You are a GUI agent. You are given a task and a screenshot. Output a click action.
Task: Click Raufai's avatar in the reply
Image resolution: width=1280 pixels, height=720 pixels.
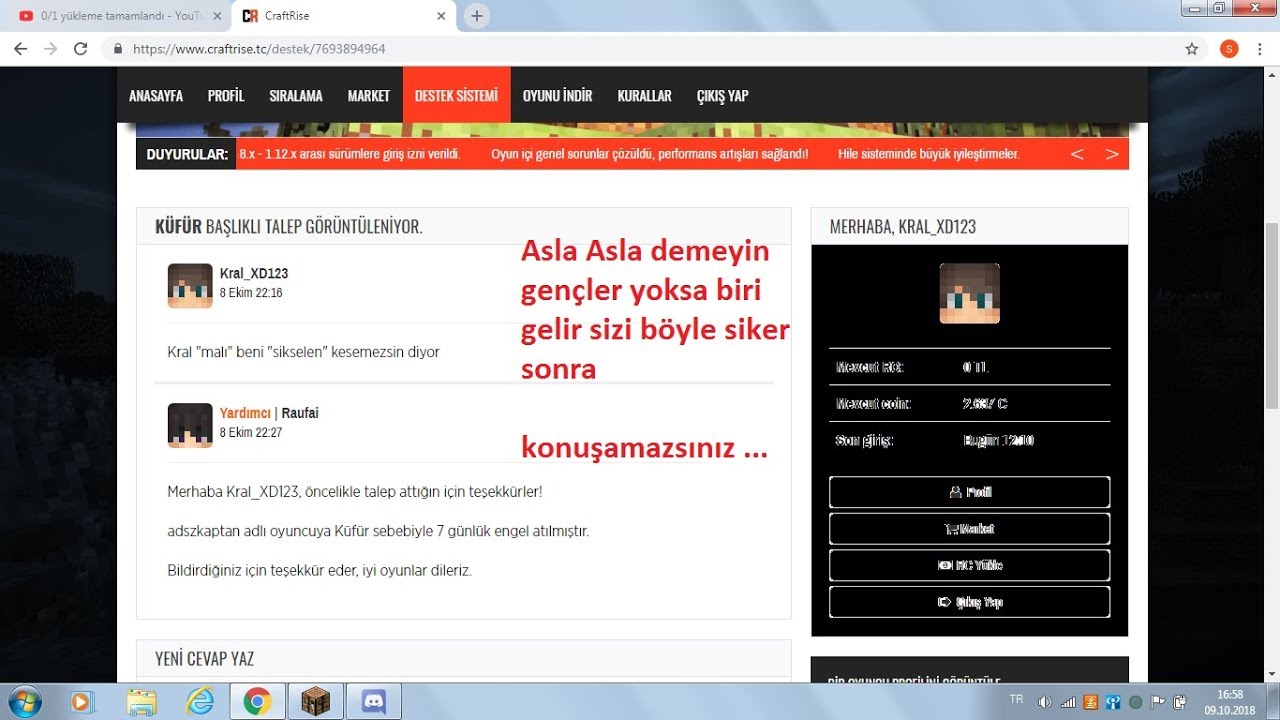[x=190, y=425]
